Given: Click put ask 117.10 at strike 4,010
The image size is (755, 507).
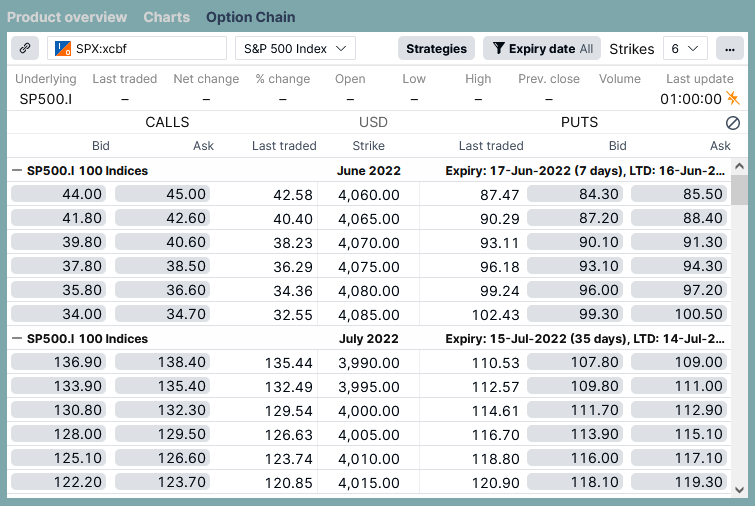Looking at the screenshot, I should (679, 458).
